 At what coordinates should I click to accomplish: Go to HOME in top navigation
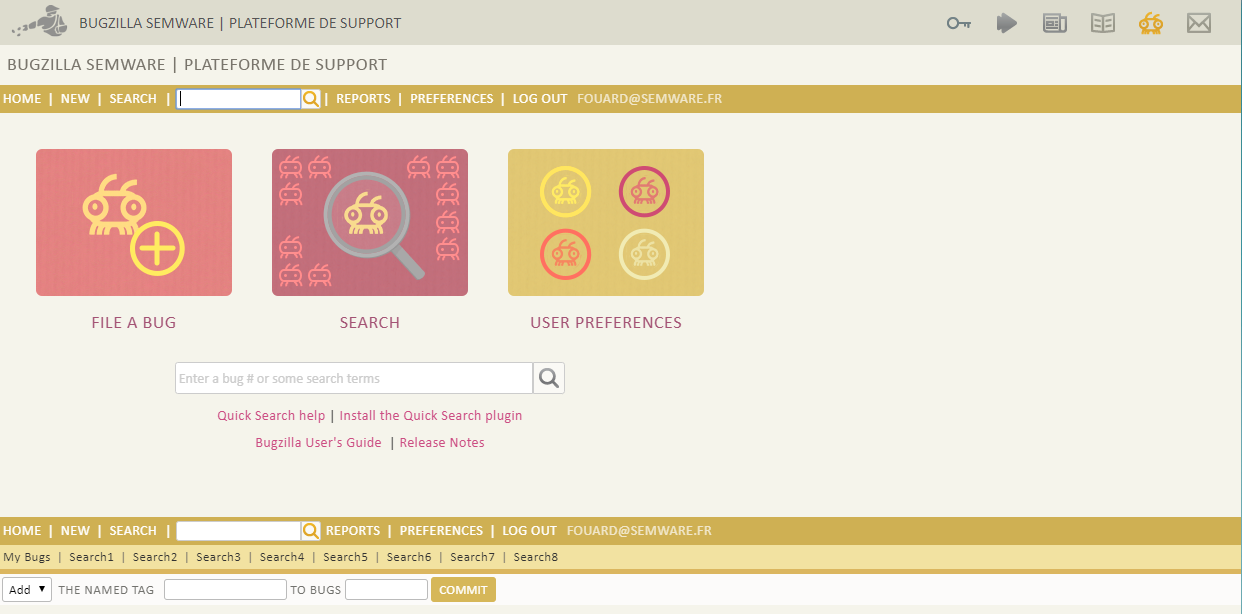coord(22,99)
